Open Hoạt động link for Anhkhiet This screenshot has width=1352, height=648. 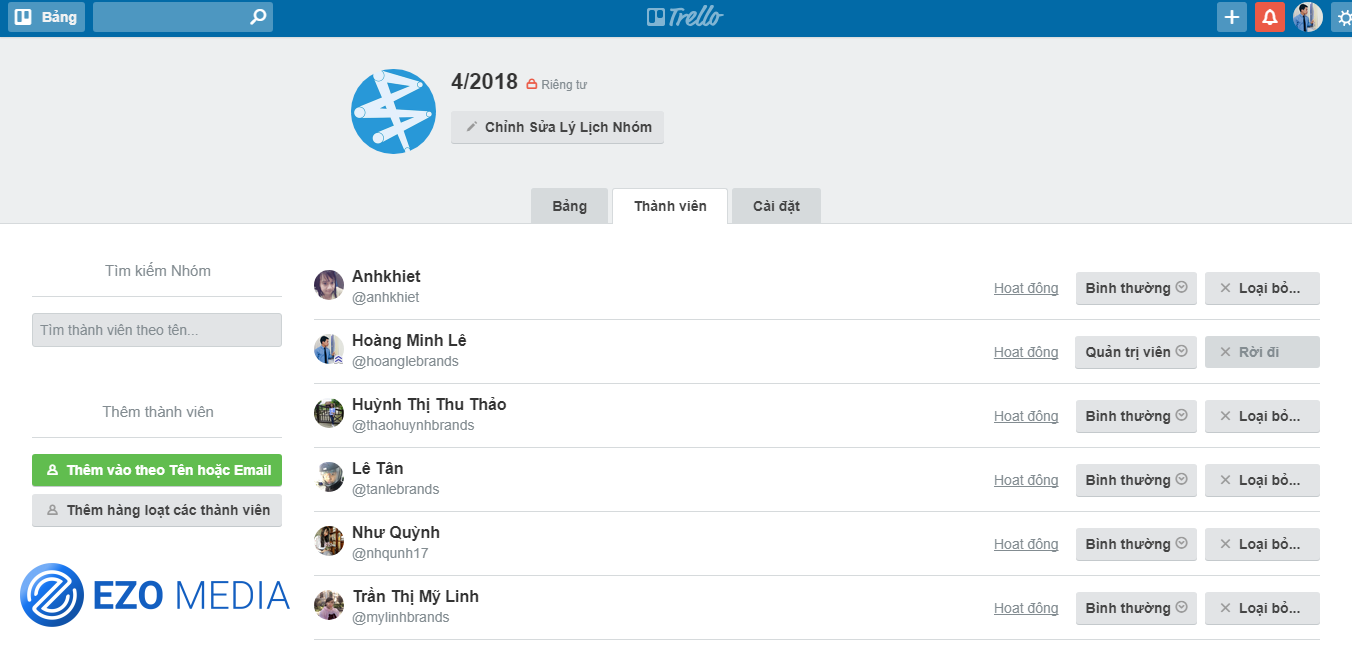pos(1026,288)
